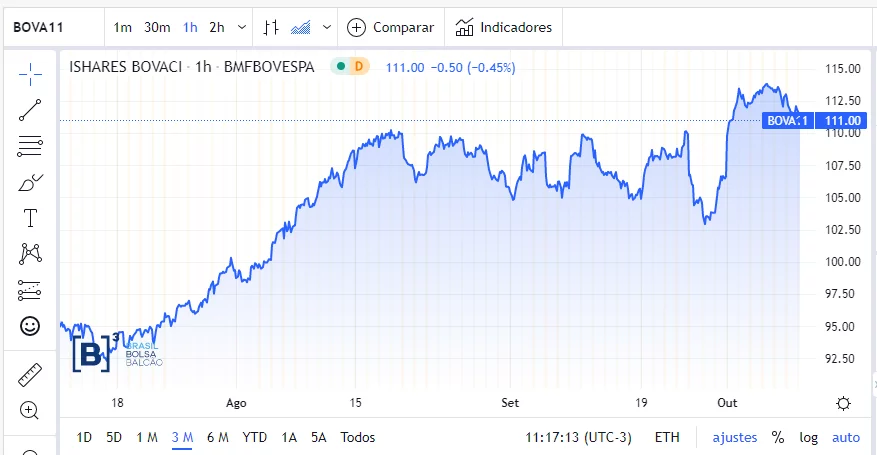
Task: Click the Comparar button
Action: 391,27
